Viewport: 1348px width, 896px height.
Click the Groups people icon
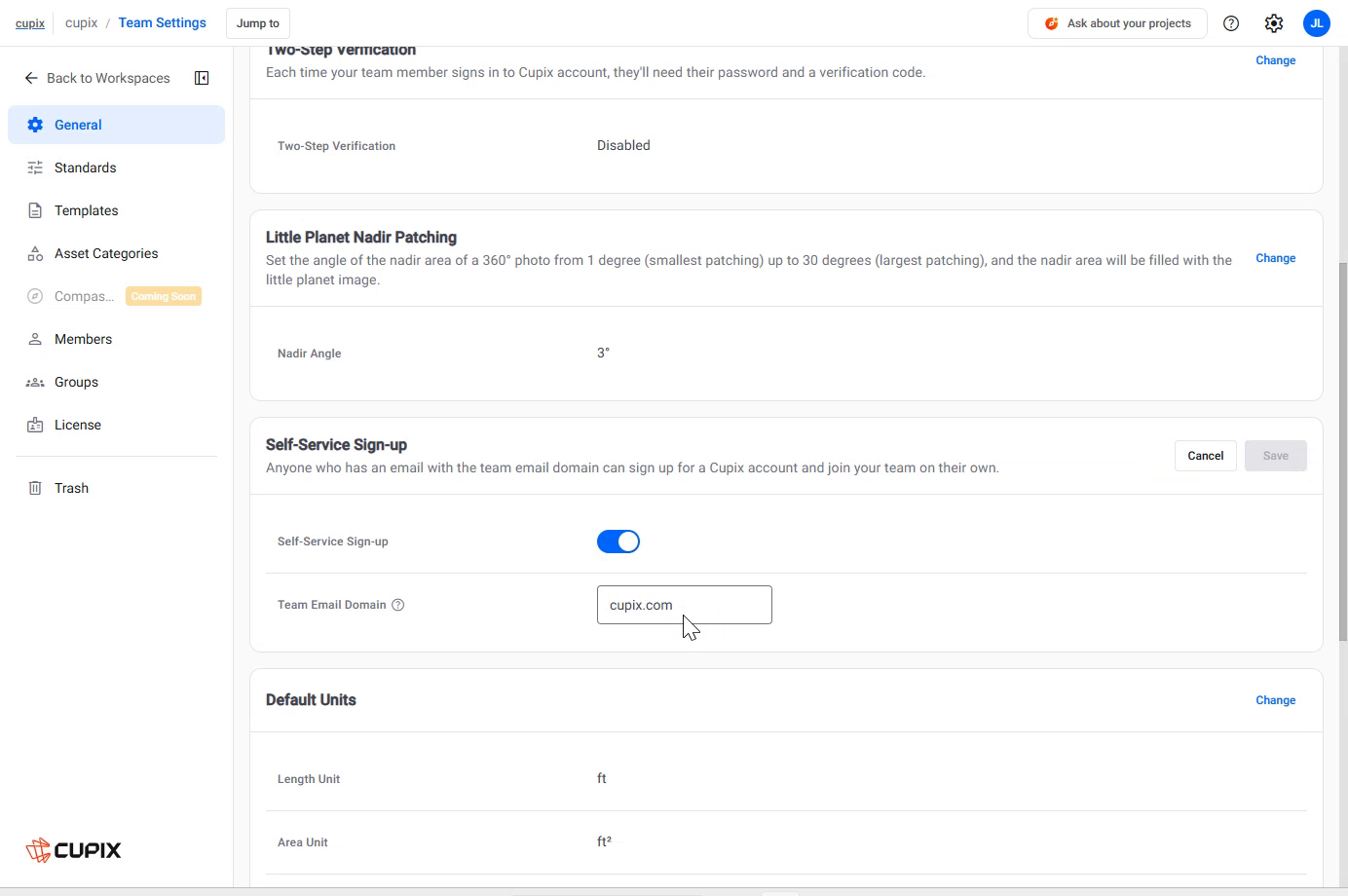coord(35,382)
